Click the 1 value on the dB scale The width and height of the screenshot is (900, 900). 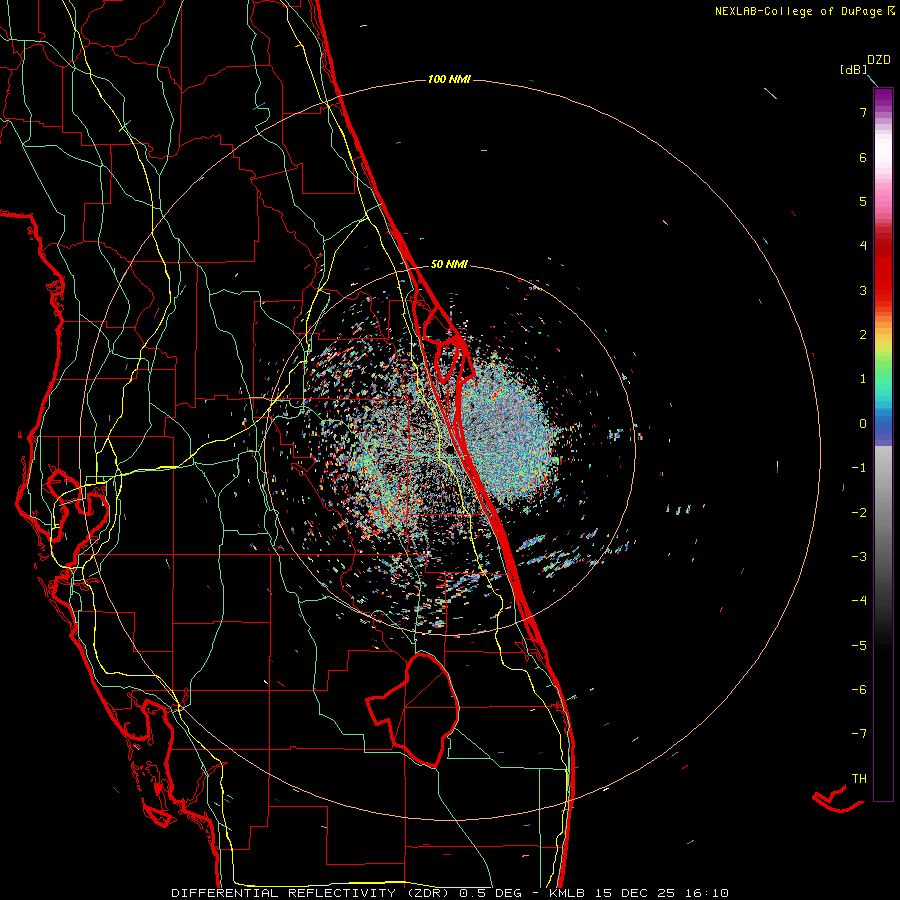[x=863, y=379]
